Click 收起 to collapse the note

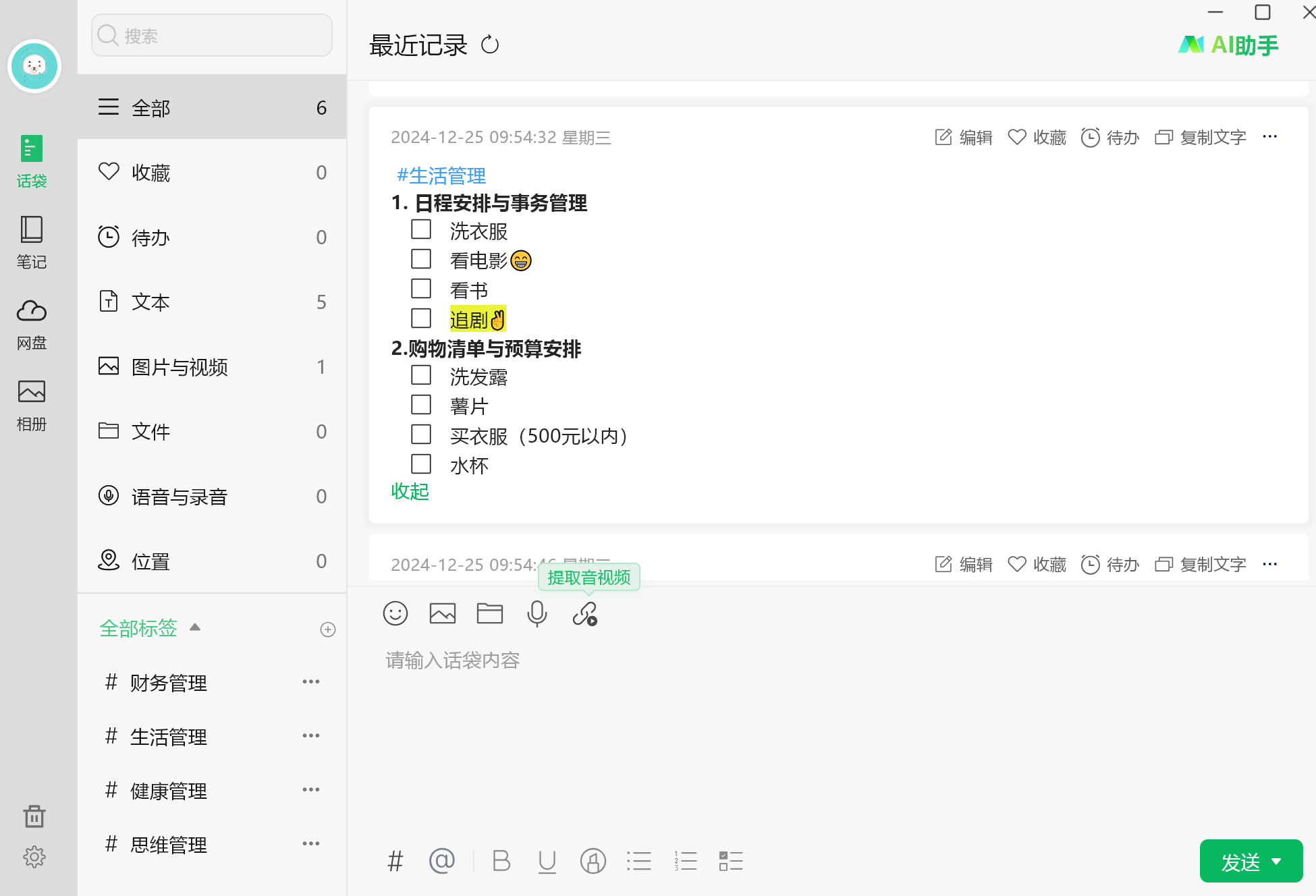click(410, 491)
